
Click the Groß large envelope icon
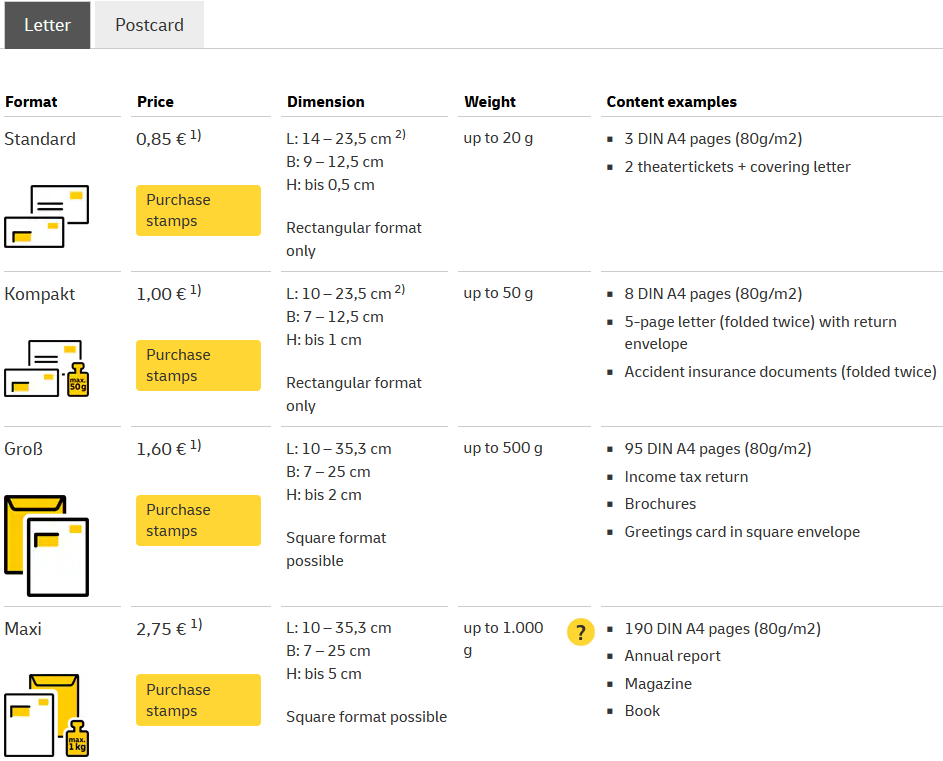[46, 546]
